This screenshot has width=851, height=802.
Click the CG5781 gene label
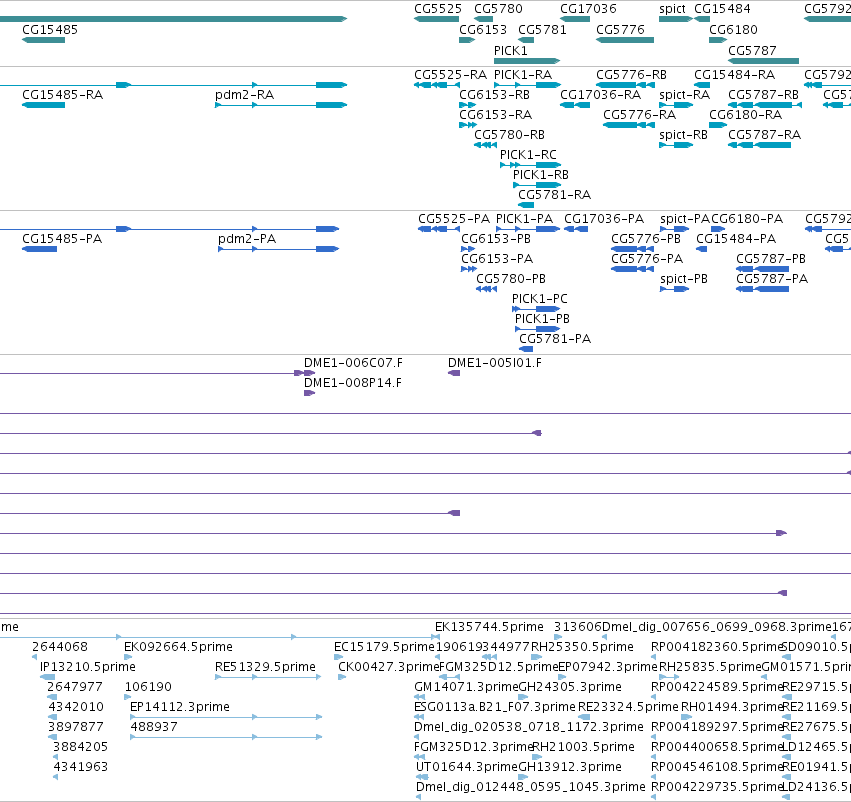[x=542, y=29]
